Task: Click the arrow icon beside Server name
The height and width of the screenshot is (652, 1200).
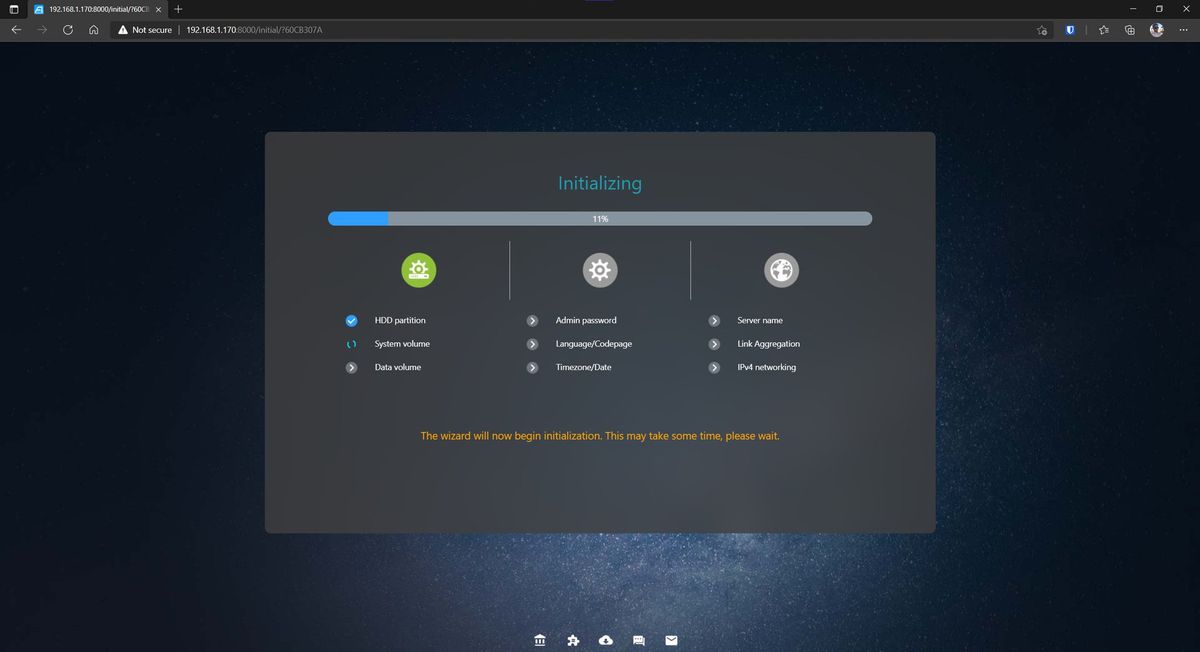Action: [714, 320]
